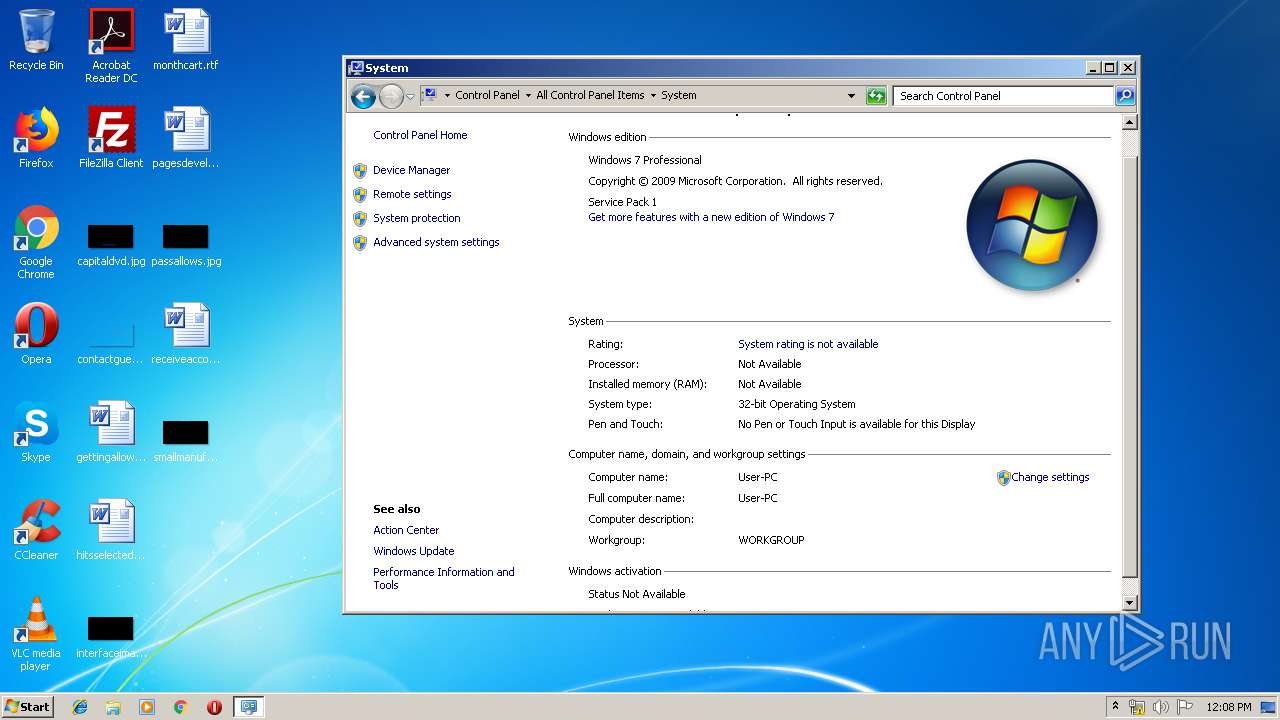Open the monthcart.rtf document icon

[186, 40]
